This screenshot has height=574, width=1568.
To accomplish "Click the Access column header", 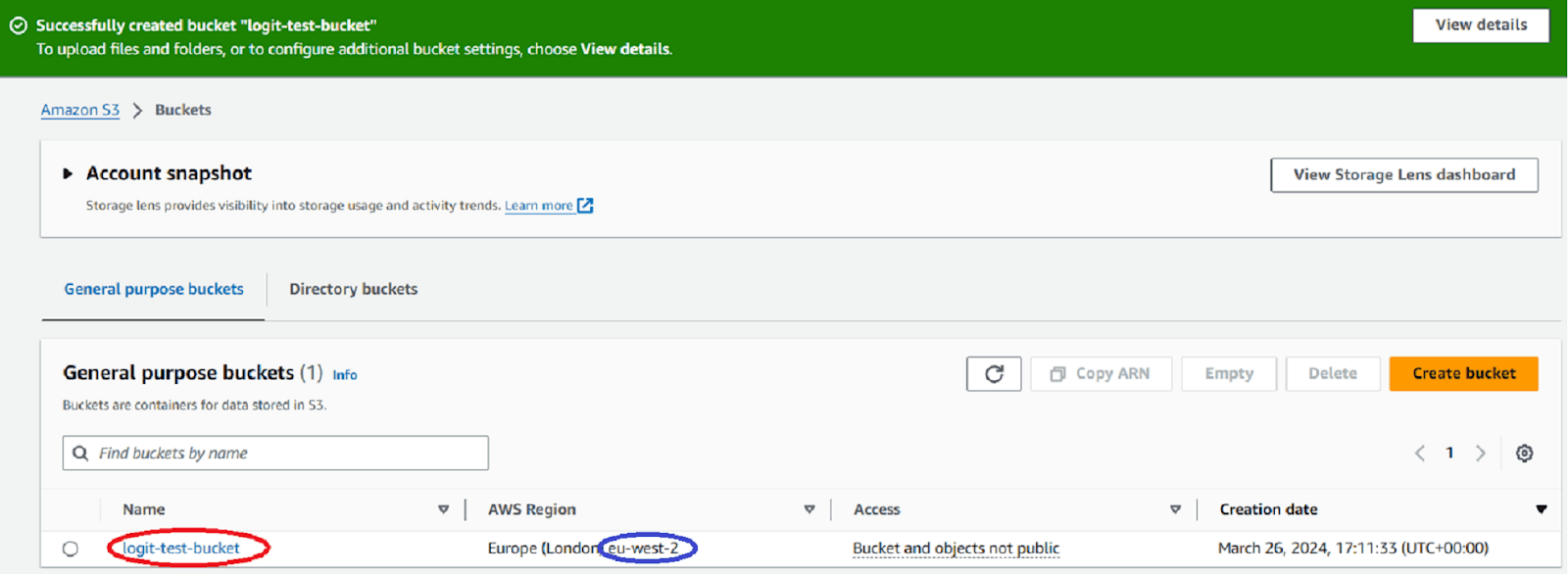I will 877,509.
